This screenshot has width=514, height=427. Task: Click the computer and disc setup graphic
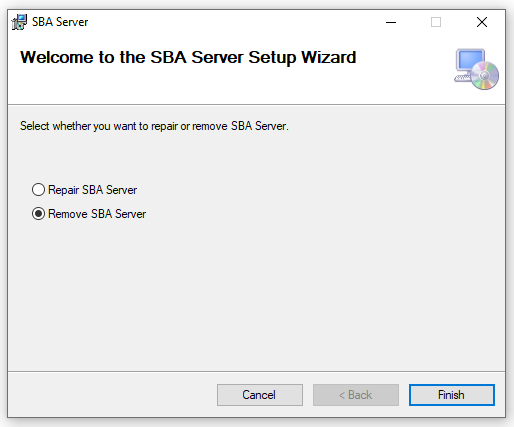tap(477, 69)
